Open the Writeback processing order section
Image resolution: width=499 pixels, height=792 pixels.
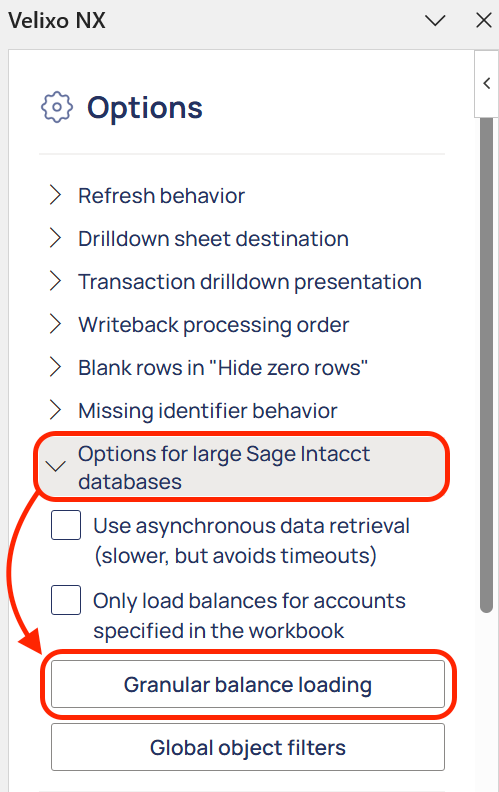(199, 325)
